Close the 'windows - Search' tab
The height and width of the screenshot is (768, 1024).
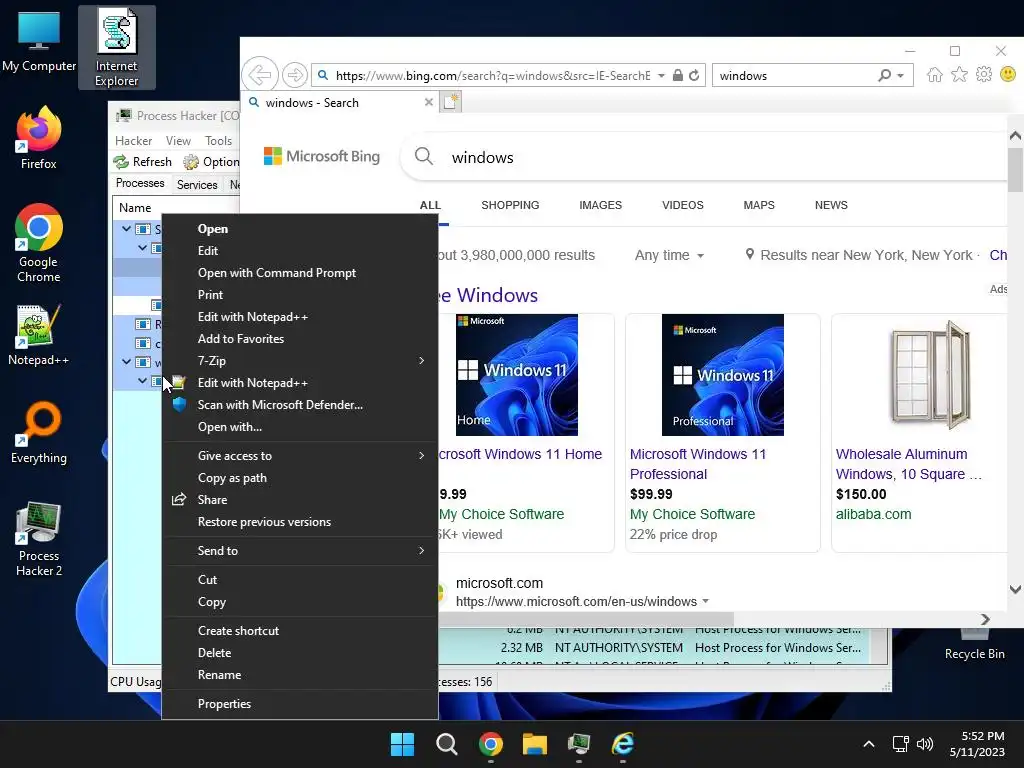click(428, 103)
